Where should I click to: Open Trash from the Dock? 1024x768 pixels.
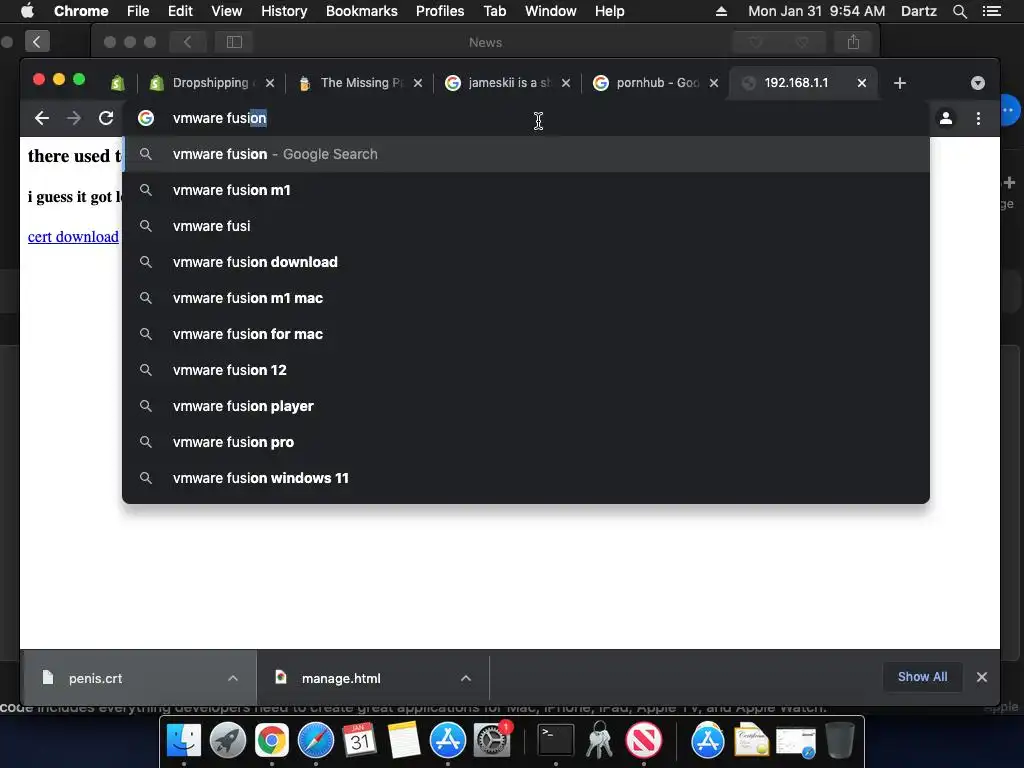tap(840, 740)
